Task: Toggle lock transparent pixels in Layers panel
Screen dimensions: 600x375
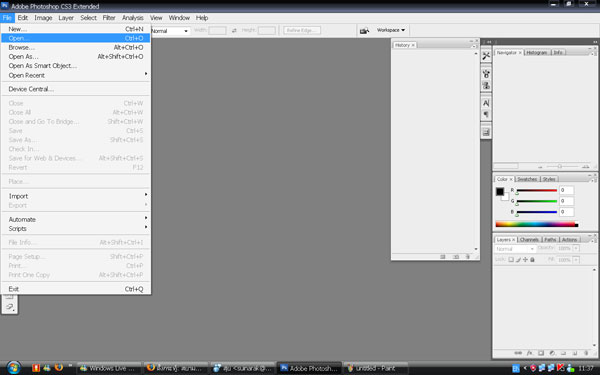Action: (511, 259)
